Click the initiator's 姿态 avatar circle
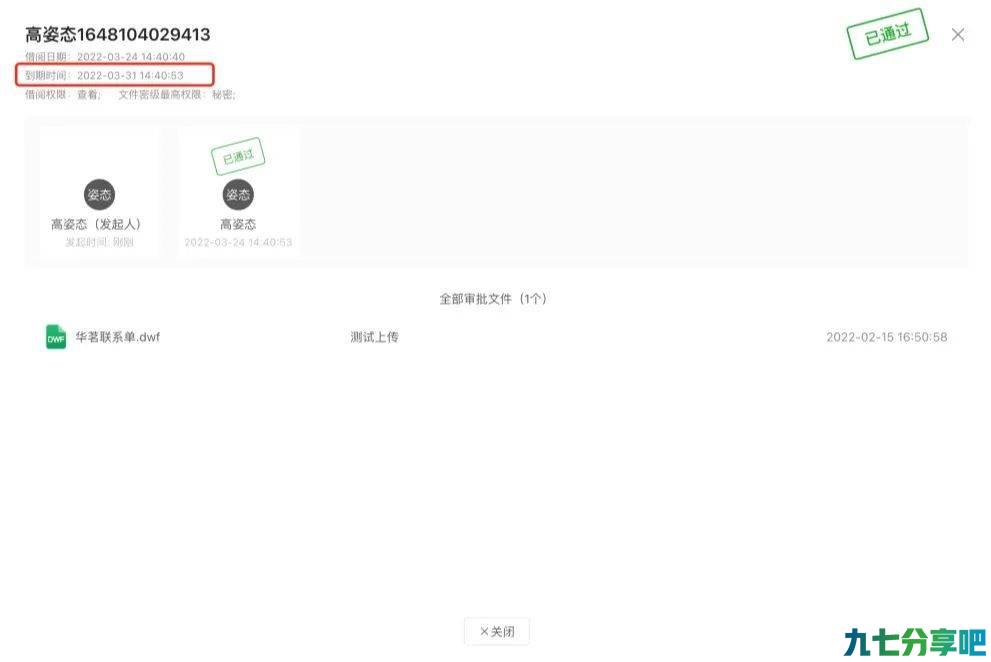The height and width of the screenshot is (662, 991). tap(99, 195)
